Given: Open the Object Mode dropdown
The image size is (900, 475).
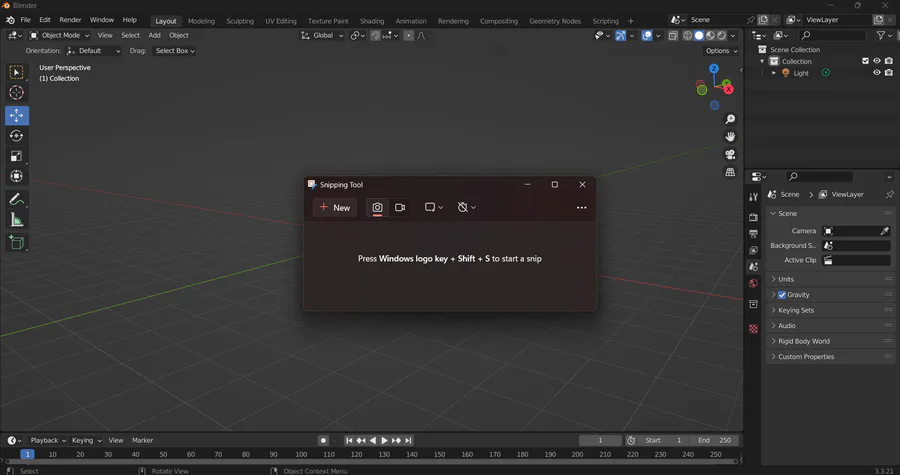Looking at the screenshot, I should coord(60,36).
